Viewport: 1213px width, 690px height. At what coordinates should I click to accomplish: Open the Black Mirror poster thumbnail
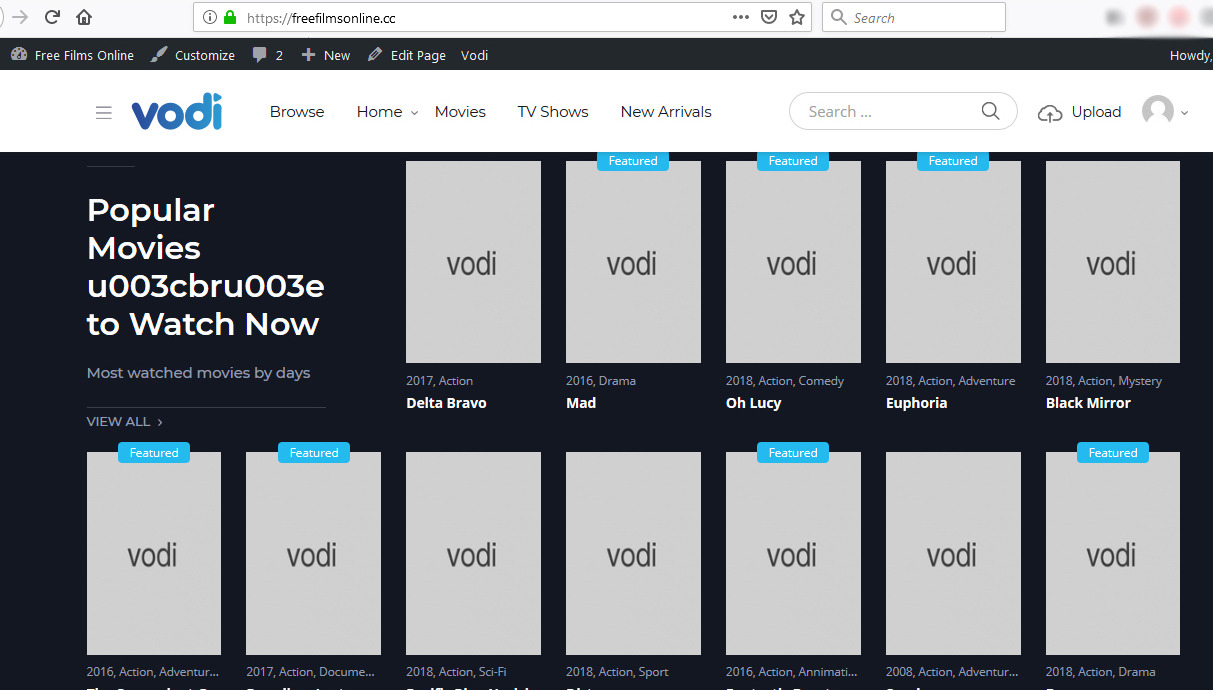[1113, 262]
